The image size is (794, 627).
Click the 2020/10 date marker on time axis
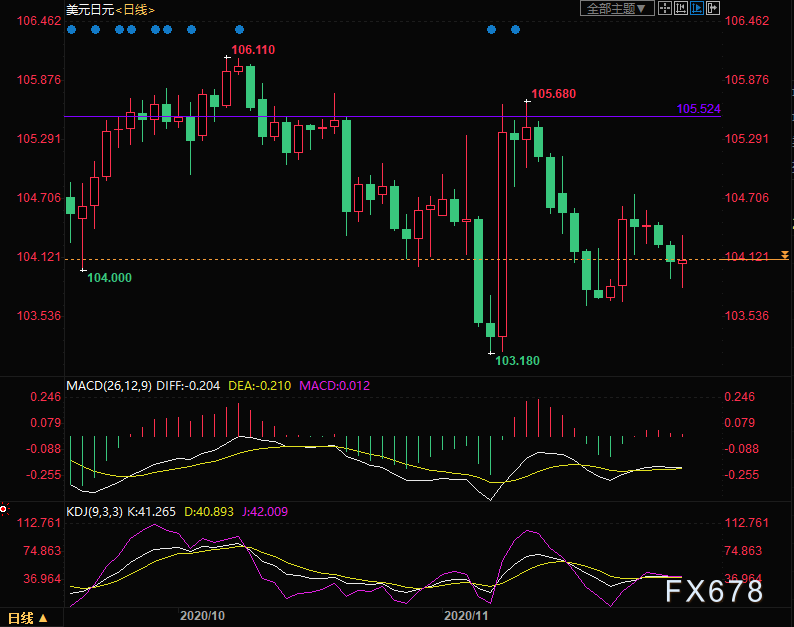pyautogui.click(x=202, y=617)
